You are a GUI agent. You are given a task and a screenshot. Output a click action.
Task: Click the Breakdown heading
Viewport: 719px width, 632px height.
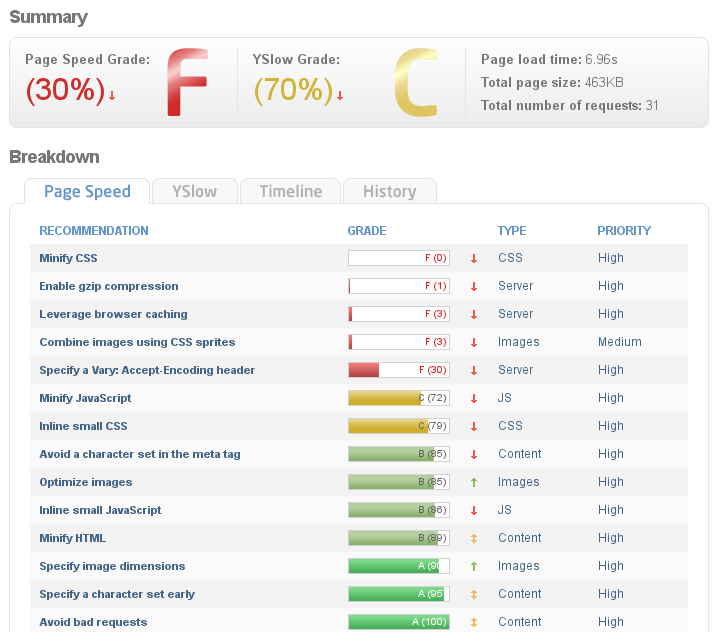(54, 157)
